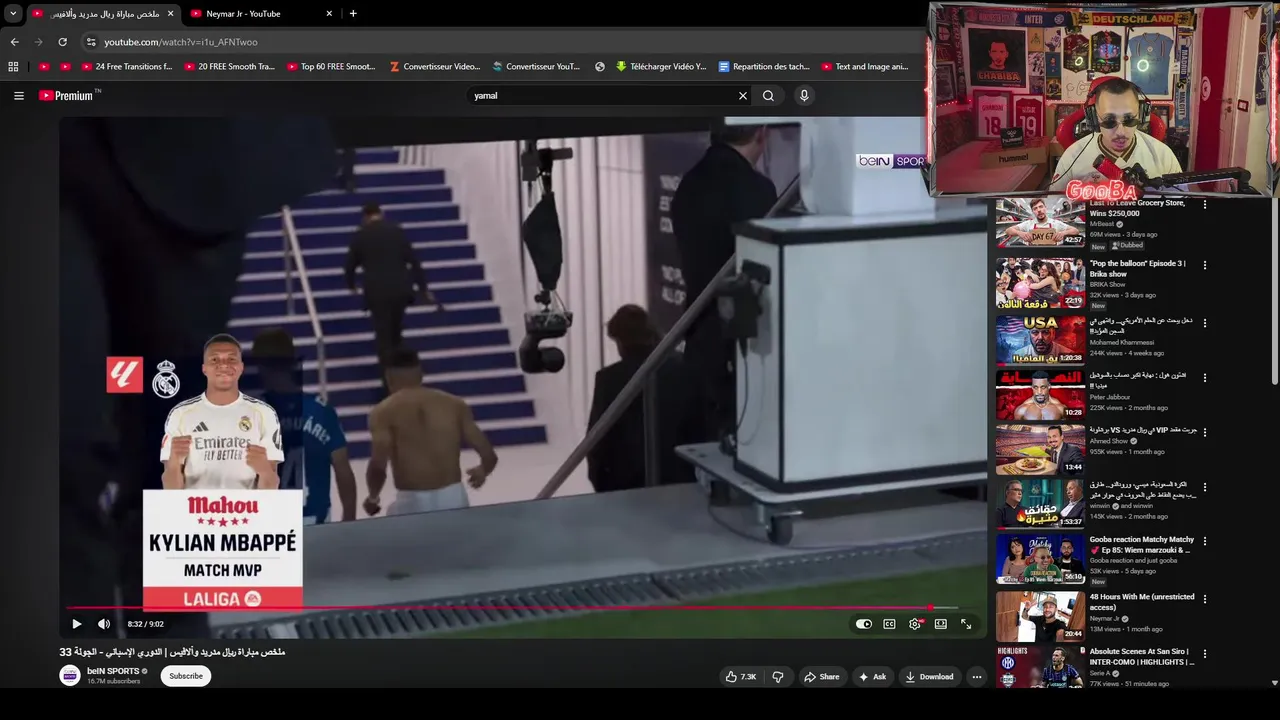Start voice search with the microphone
The image size is (1280, 720).
(803, 96)
